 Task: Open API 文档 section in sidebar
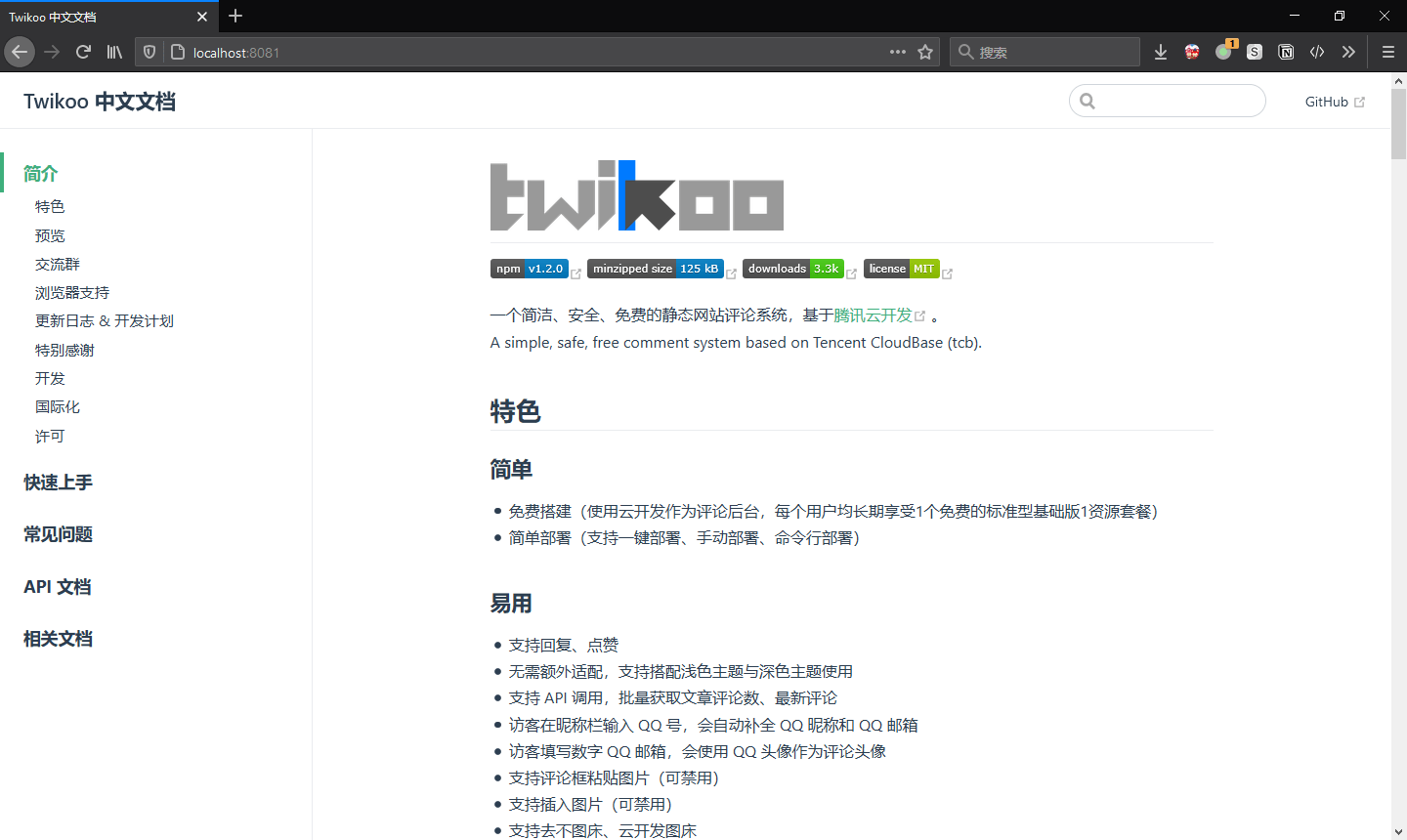pyautogui.click(x=58, y=587)
